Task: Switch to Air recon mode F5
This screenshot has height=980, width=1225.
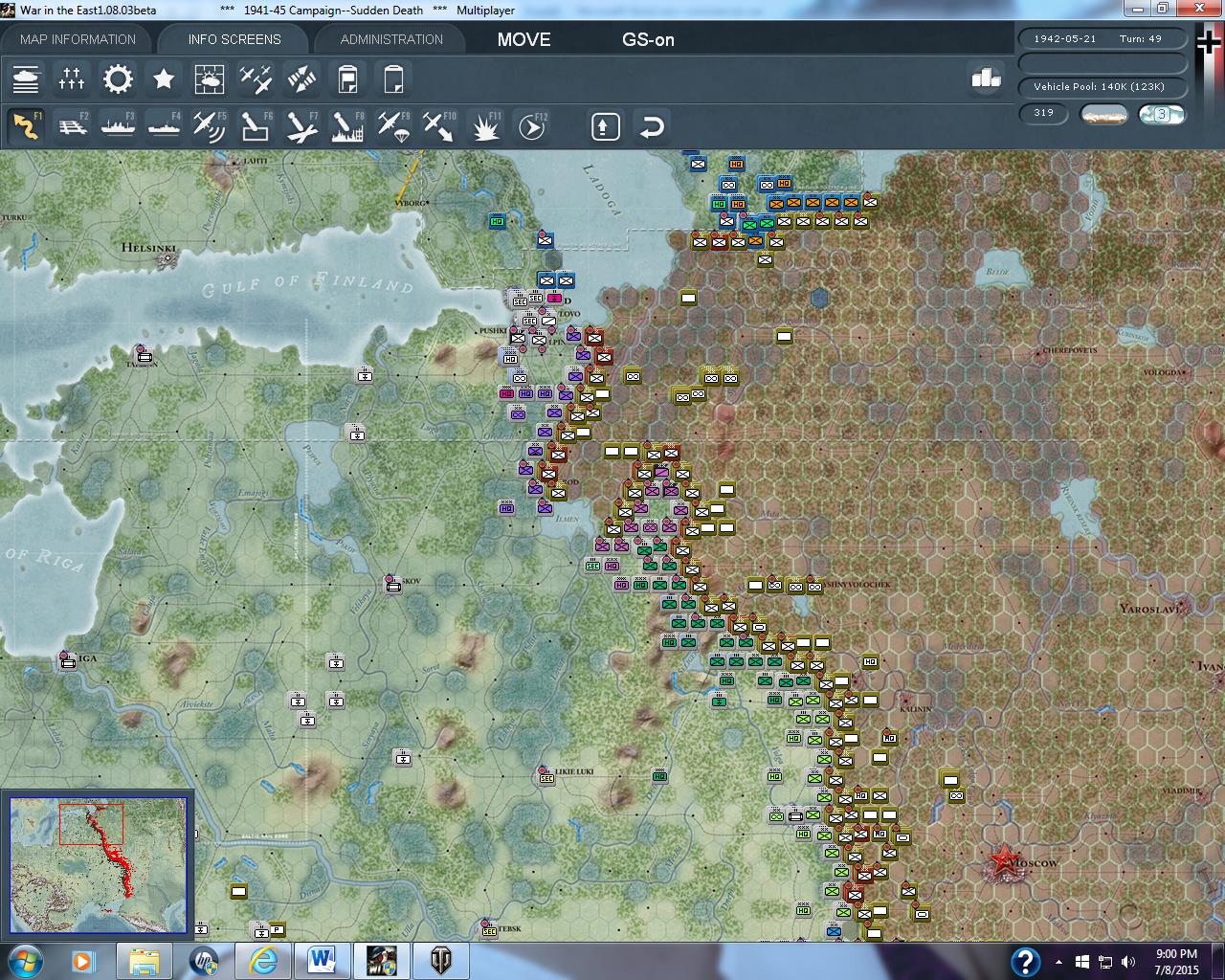Action: tap(210, 126)
